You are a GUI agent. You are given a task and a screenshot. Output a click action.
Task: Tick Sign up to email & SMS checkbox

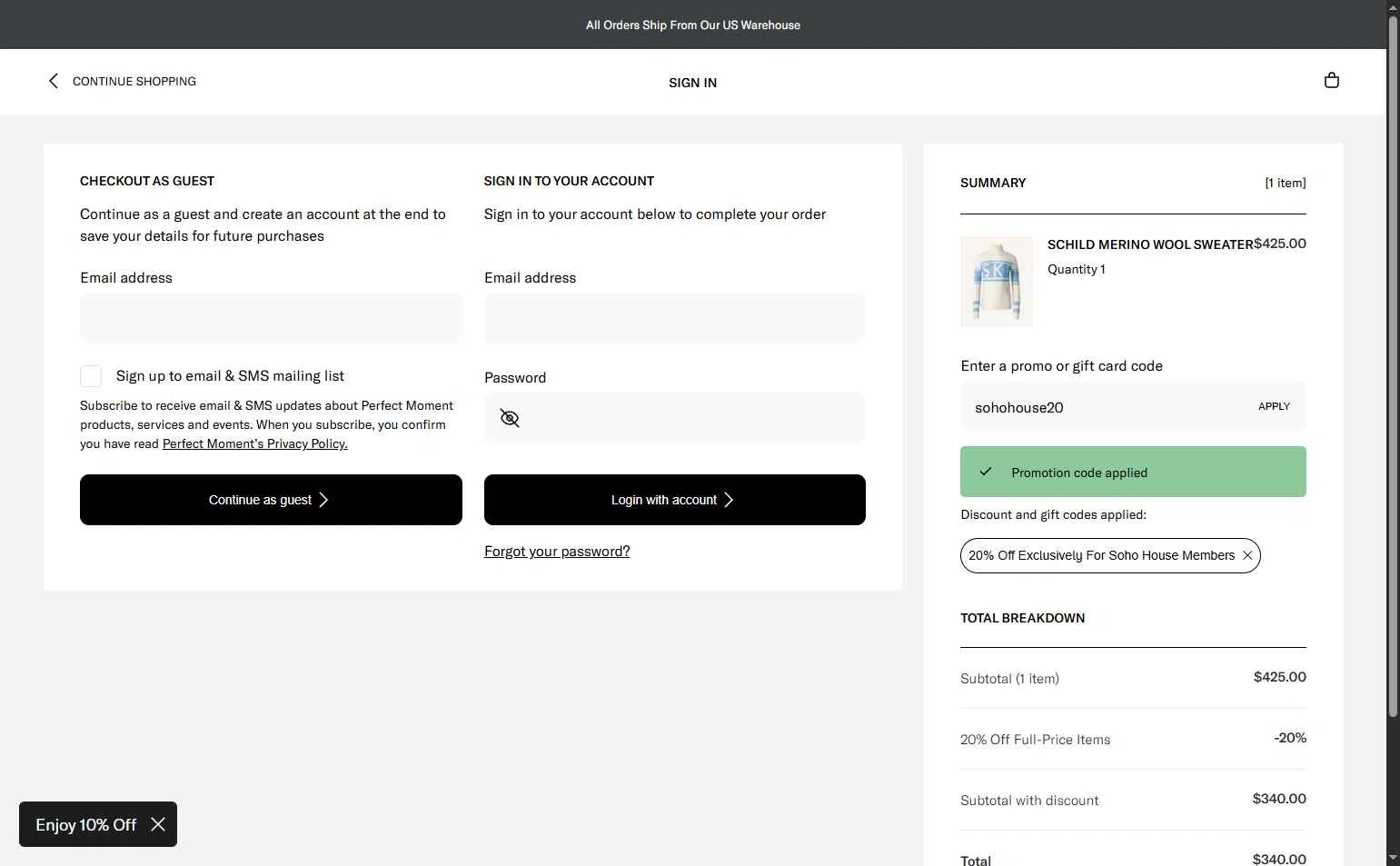coord(91,376)
